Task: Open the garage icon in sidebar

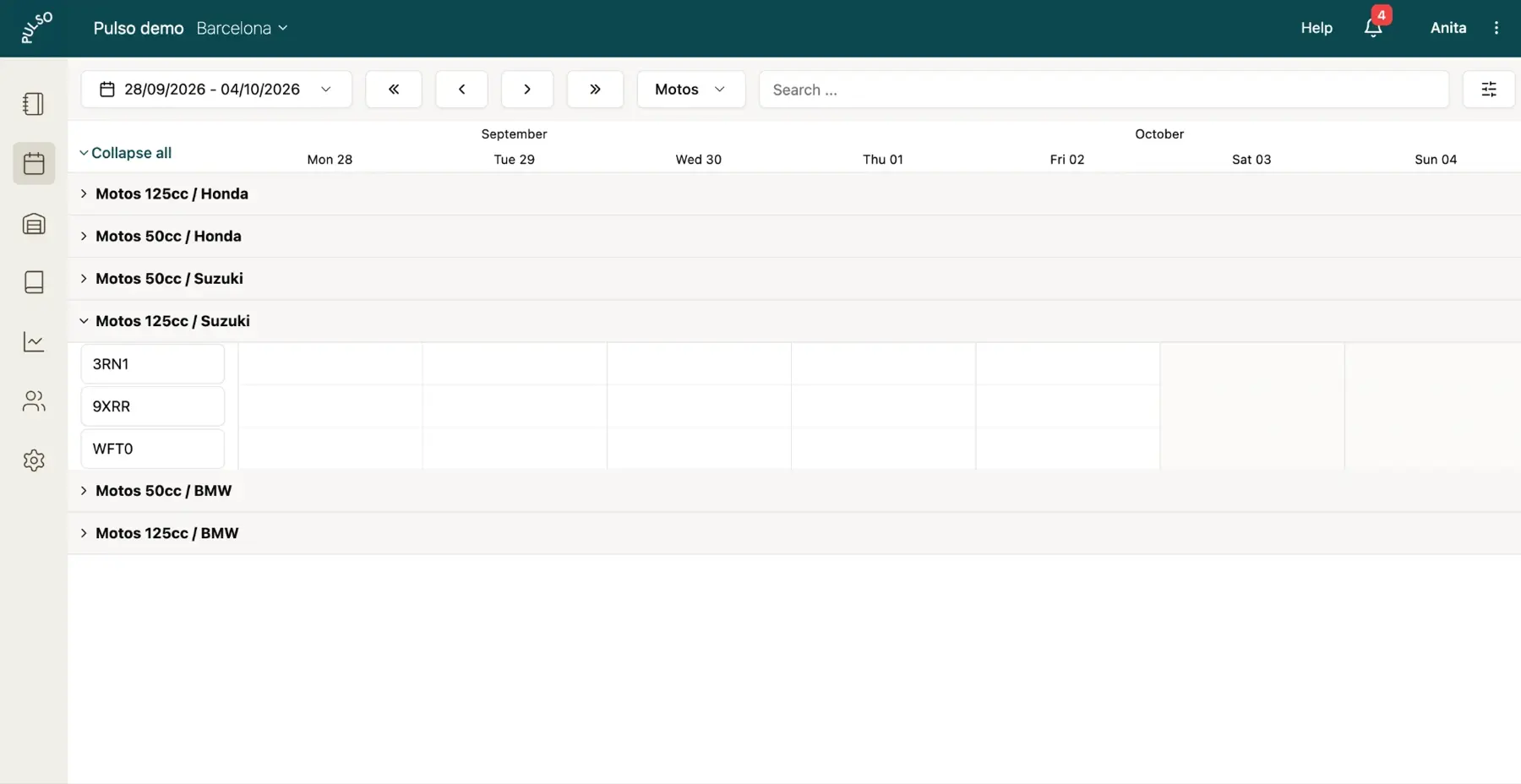Action: click(x=34, y=223)
